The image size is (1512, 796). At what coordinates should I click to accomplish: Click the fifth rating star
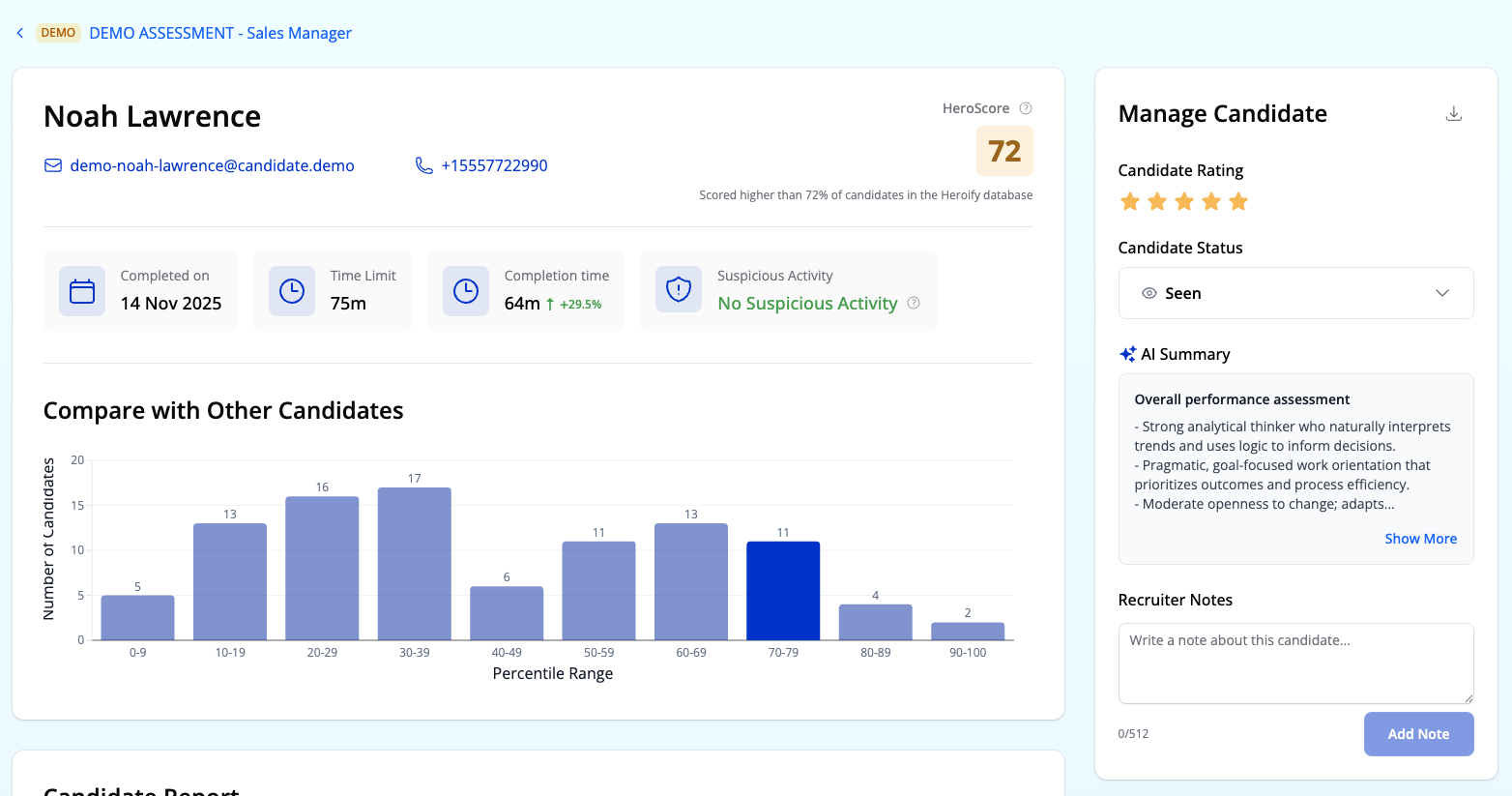click(1238, 201)
